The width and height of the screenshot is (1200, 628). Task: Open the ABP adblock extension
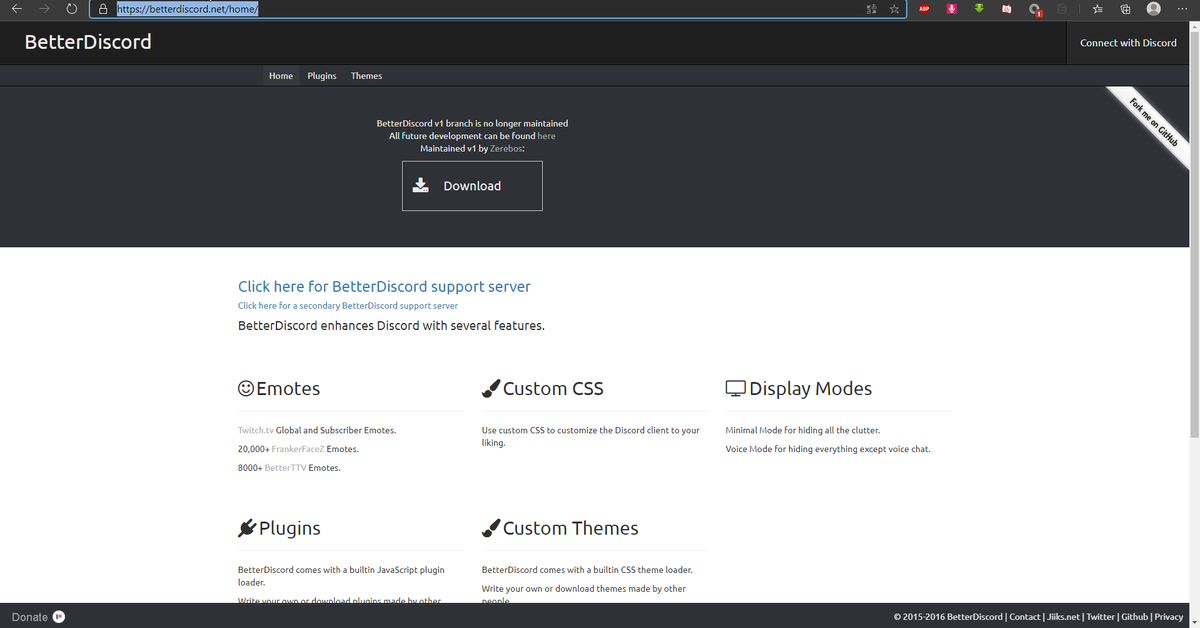click(x=926, y=9)
